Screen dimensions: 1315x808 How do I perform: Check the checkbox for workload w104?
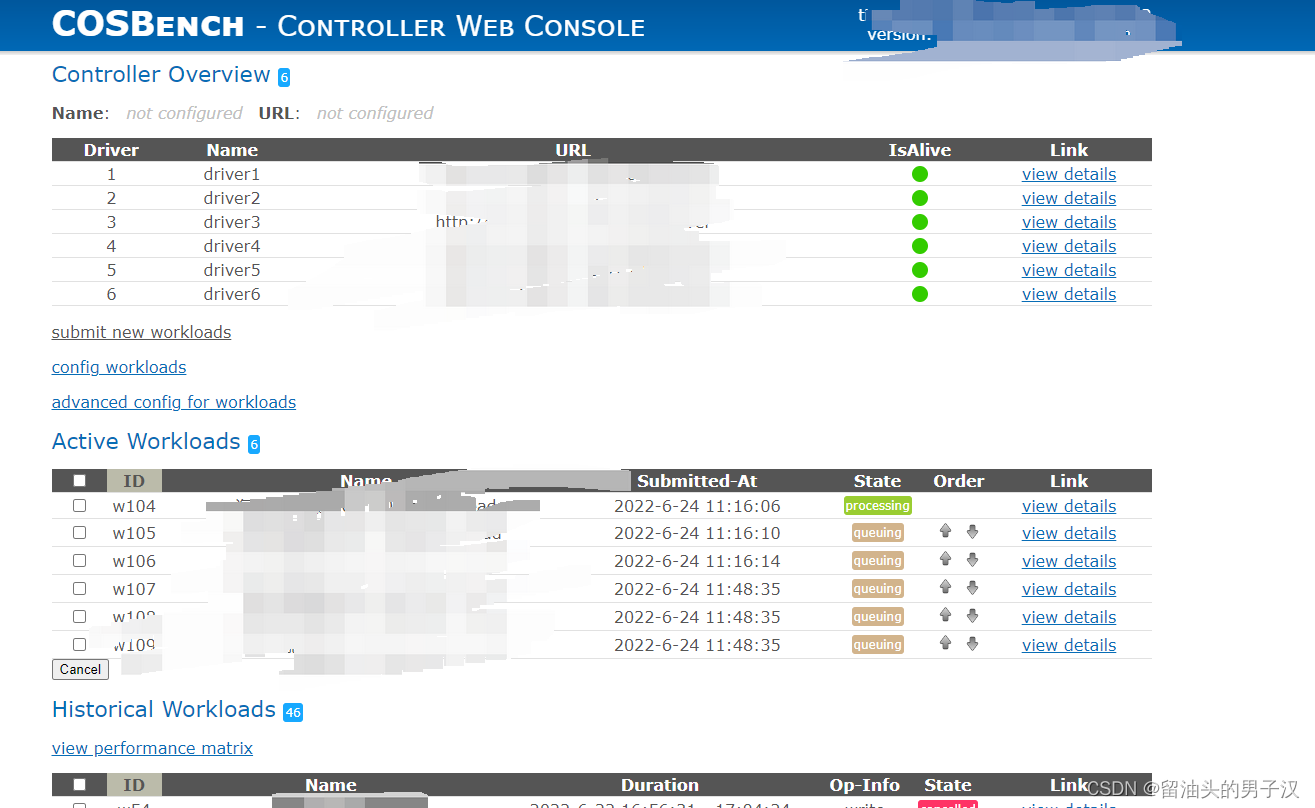[x=79, y=504]
